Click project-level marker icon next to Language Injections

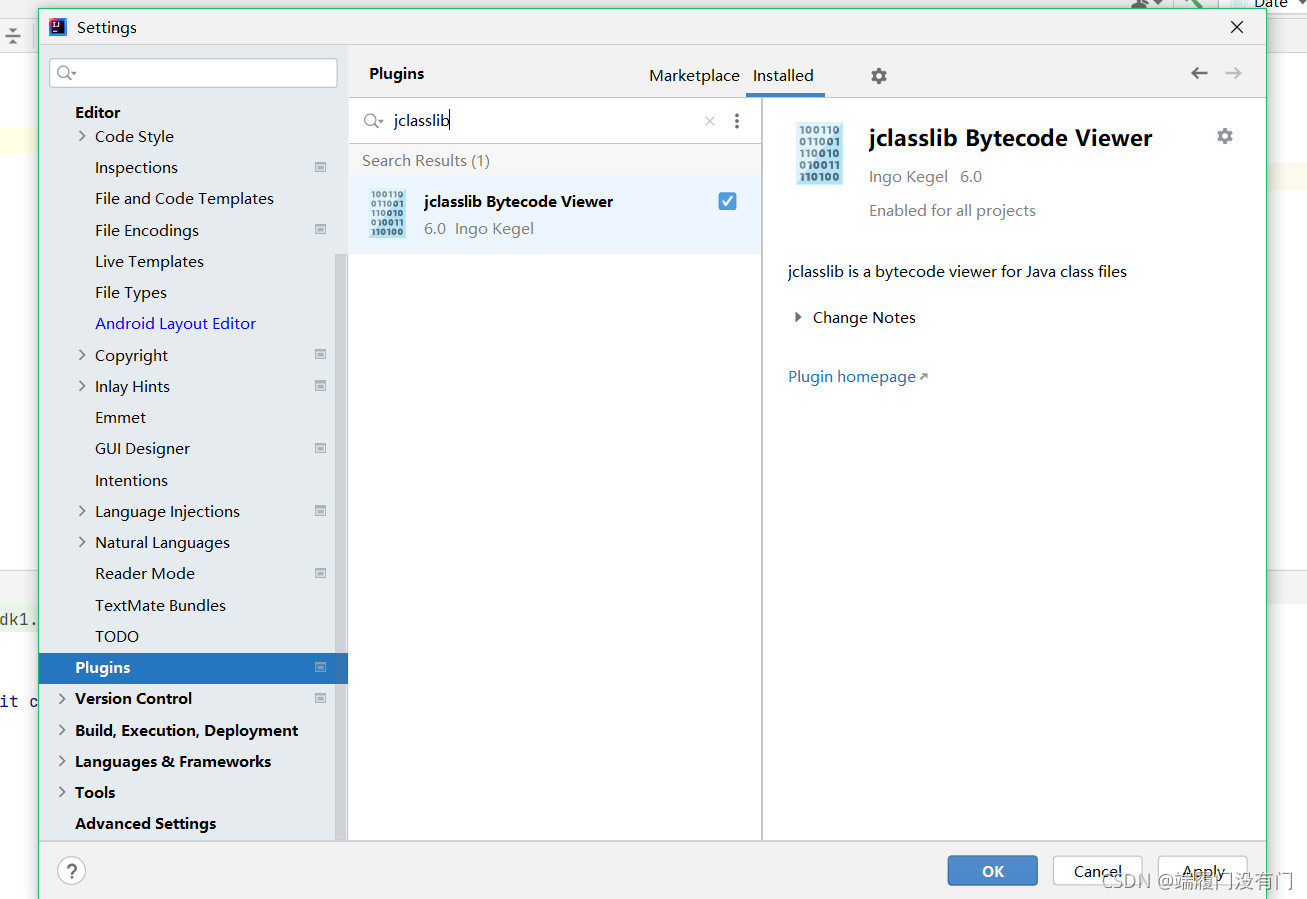click(320, 510)
